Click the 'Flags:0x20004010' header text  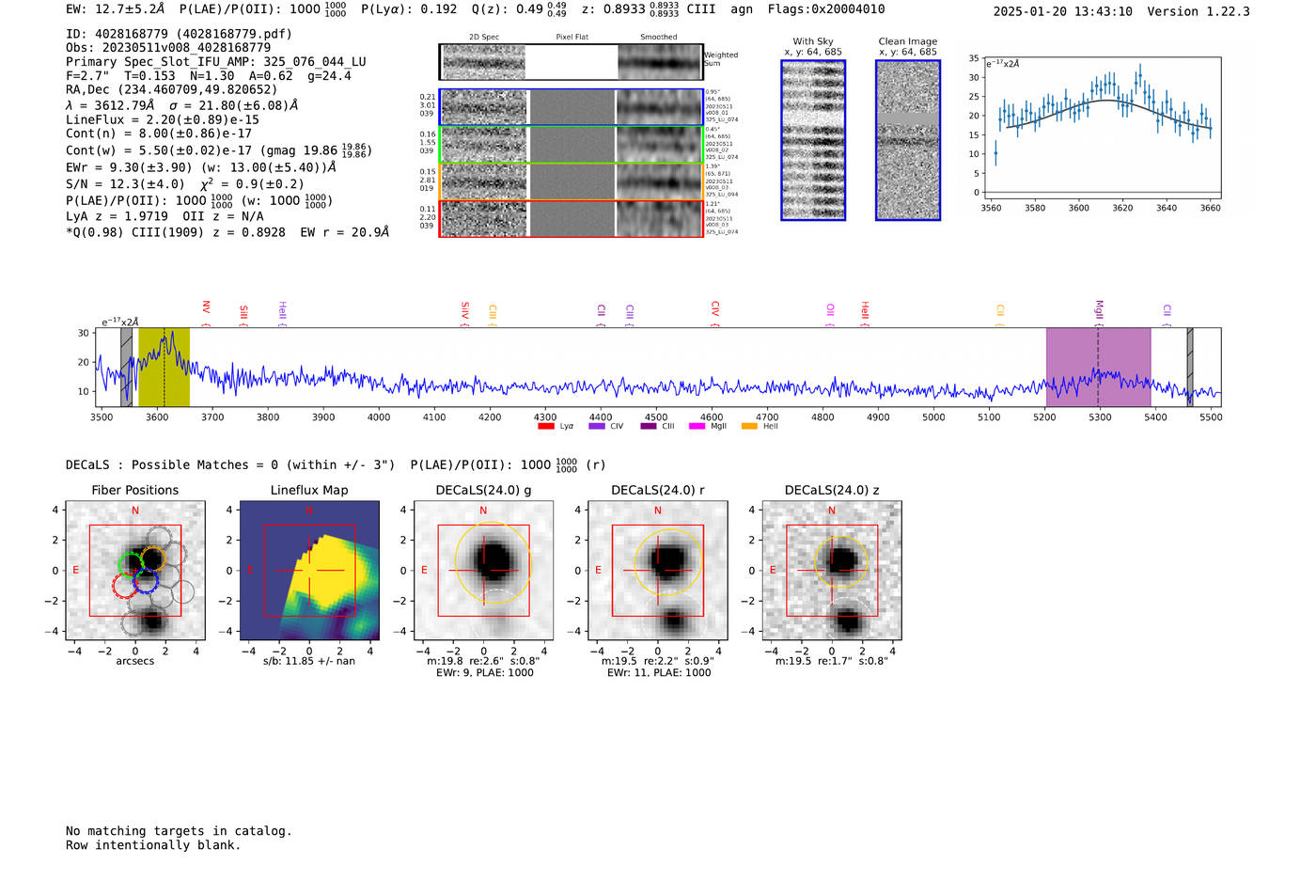825,9
